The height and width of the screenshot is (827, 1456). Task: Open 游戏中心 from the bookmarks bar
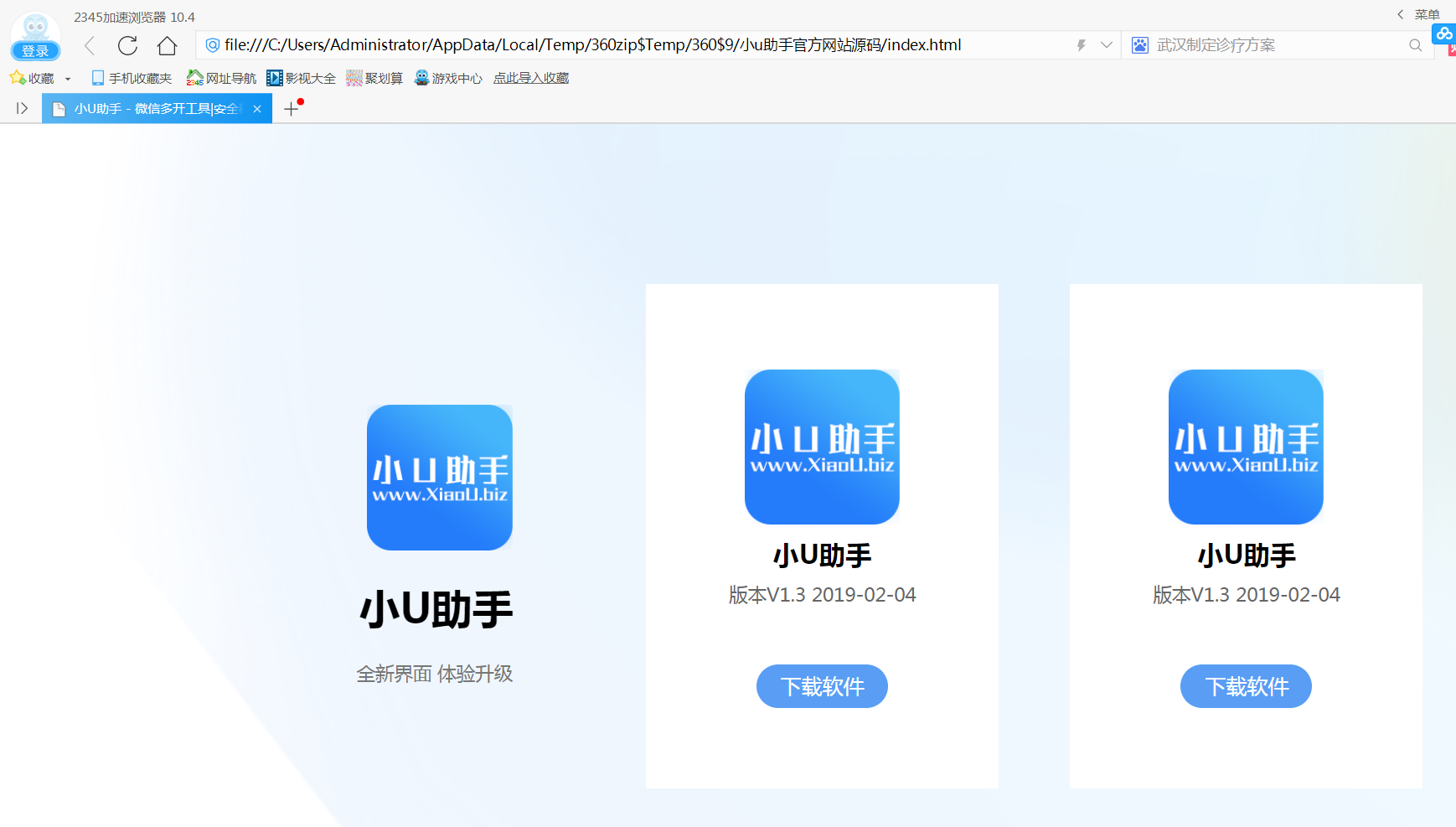tap(448, 77)
